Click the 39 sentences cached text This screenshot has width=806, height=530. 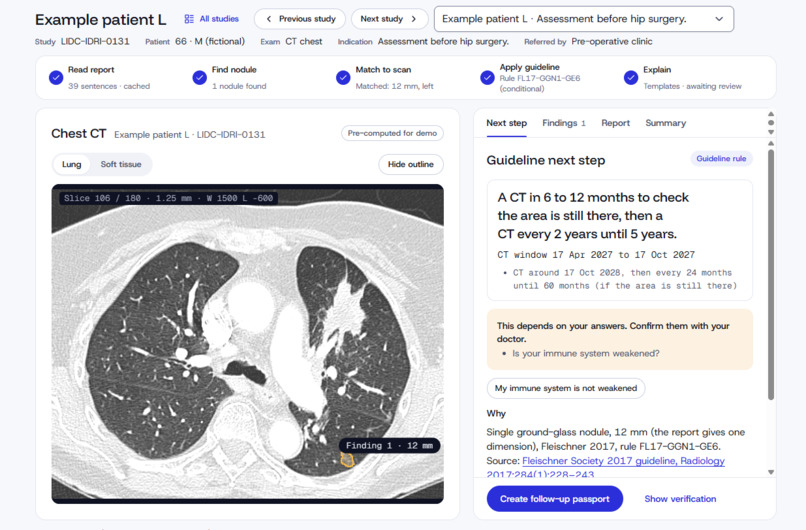tap(109, 86)
